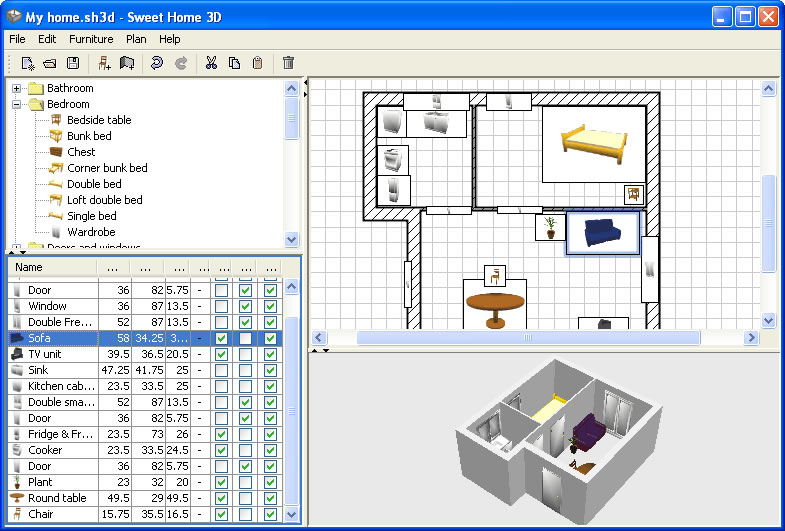Select Bedside table in catalog tree
The width and height of the screenshot is (785, 531).
coord(99,120)
